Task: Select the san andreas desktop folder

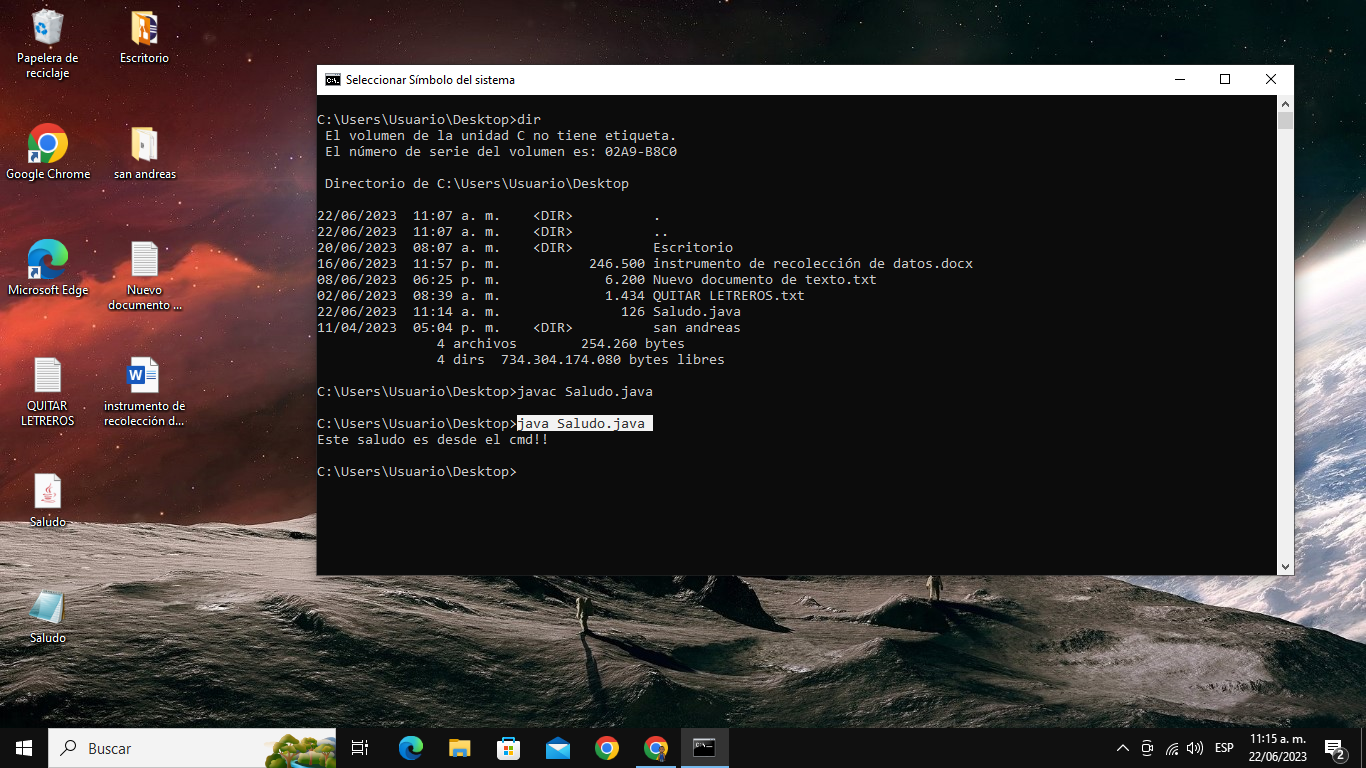Action: point(144,153)
